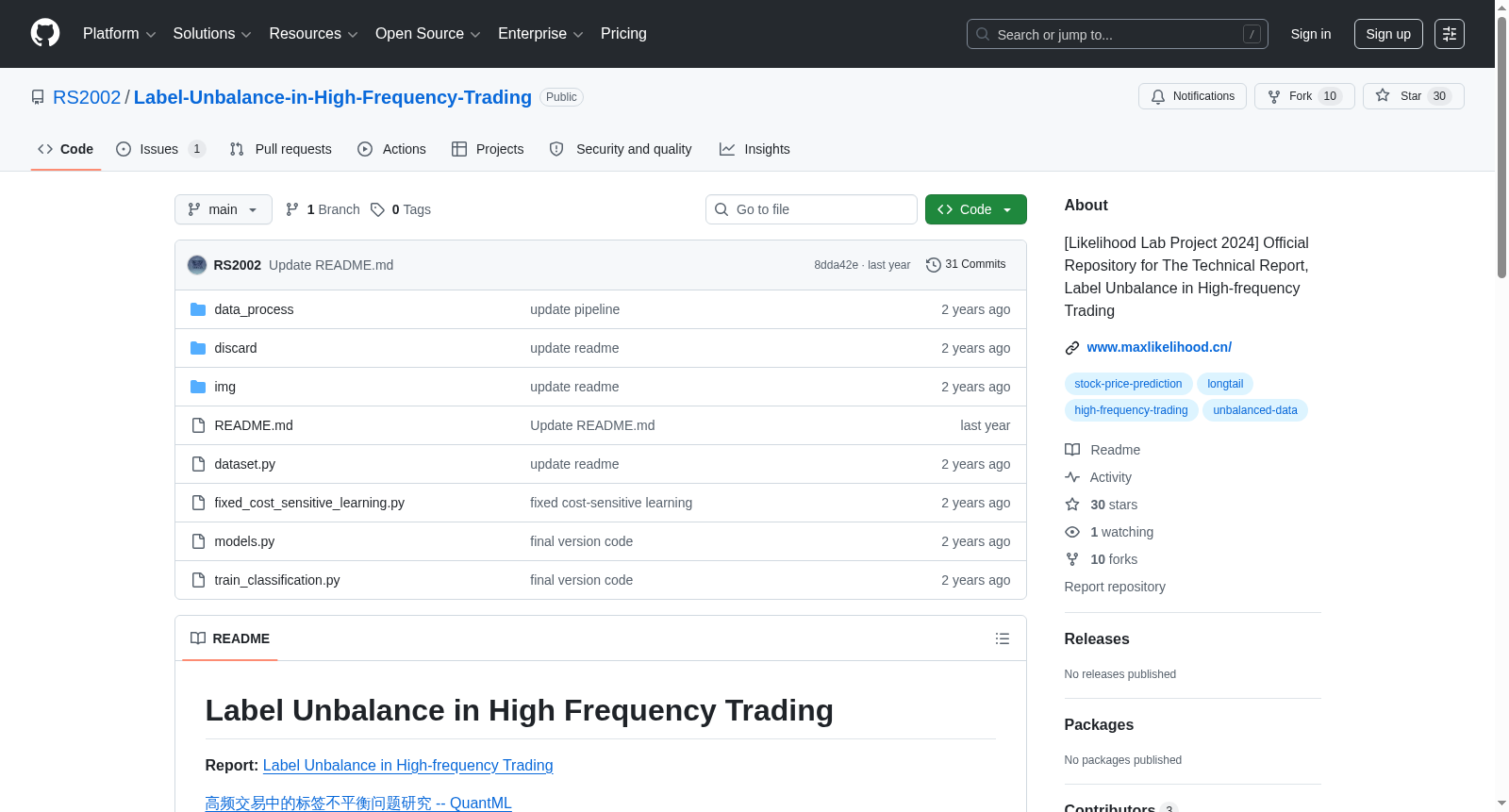The width and height of the screenshot is (1509, 812).
Task: Expand the Open Source menu
Action: [x=428, y=34]
